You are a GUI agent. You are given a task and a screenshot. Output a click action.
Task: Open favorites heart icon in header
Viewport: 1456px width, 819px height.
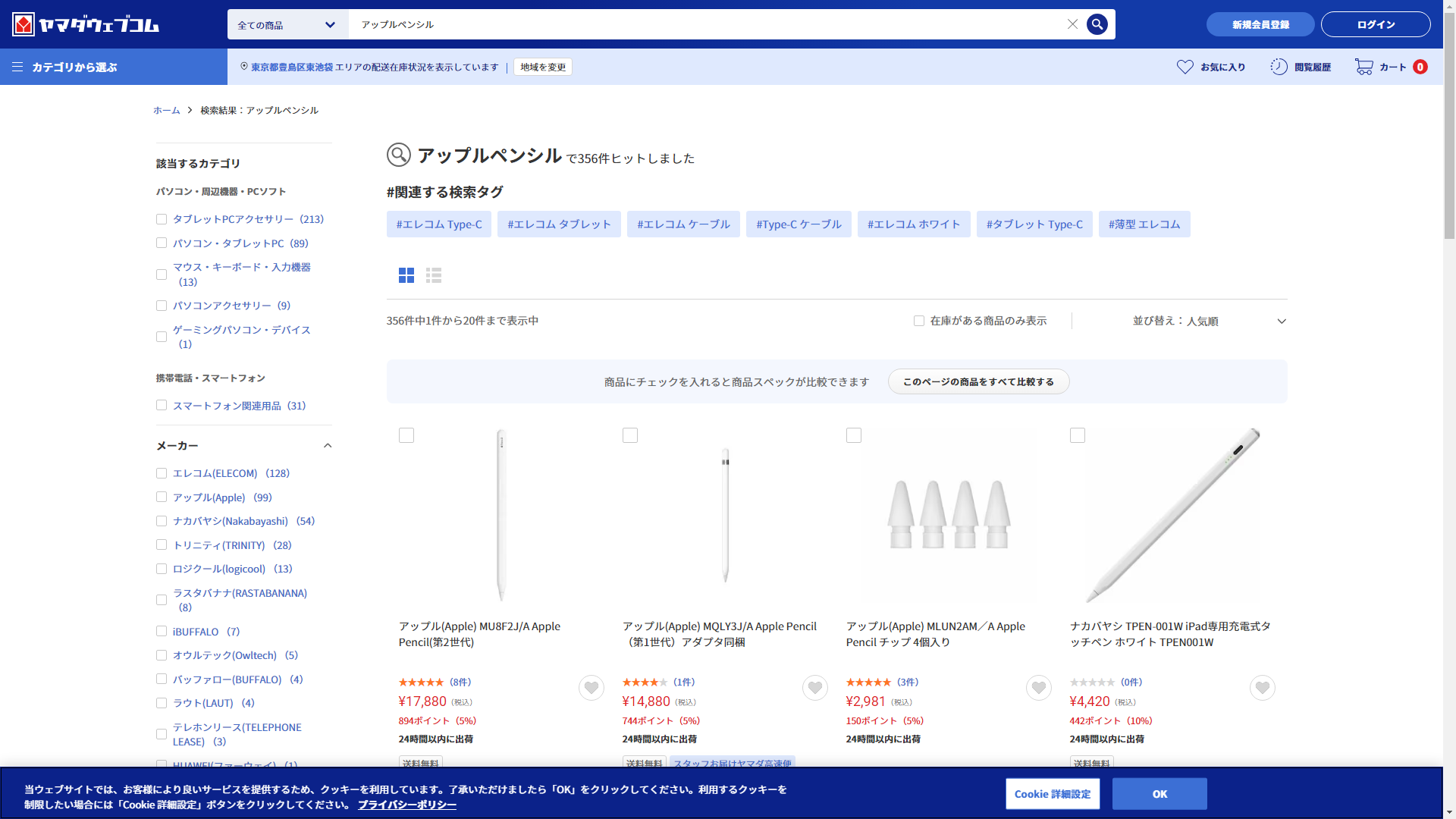[x=1185, y=67]
